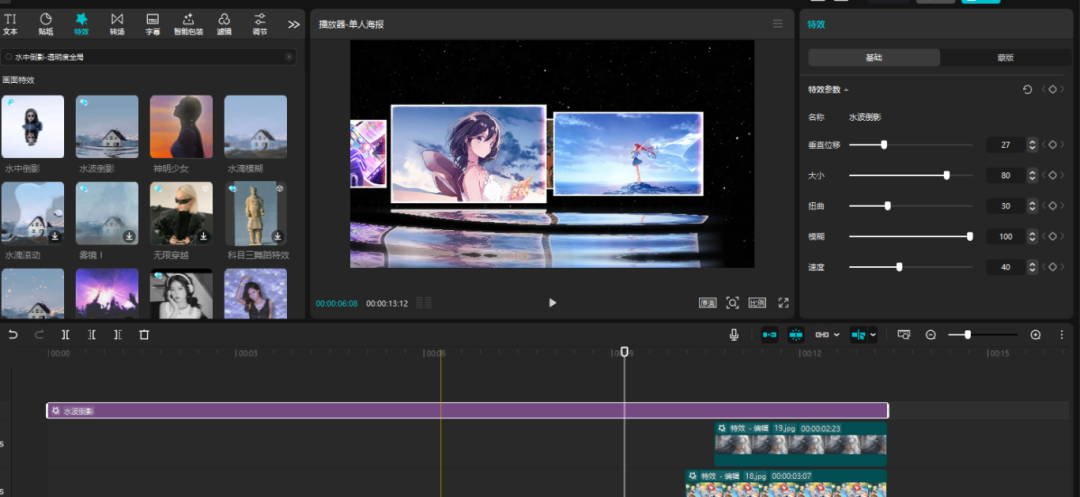1080x497 pixels.
Task: Open the 滤镜 filters panel
Action: pyautogui.click(x=224, y=23)
